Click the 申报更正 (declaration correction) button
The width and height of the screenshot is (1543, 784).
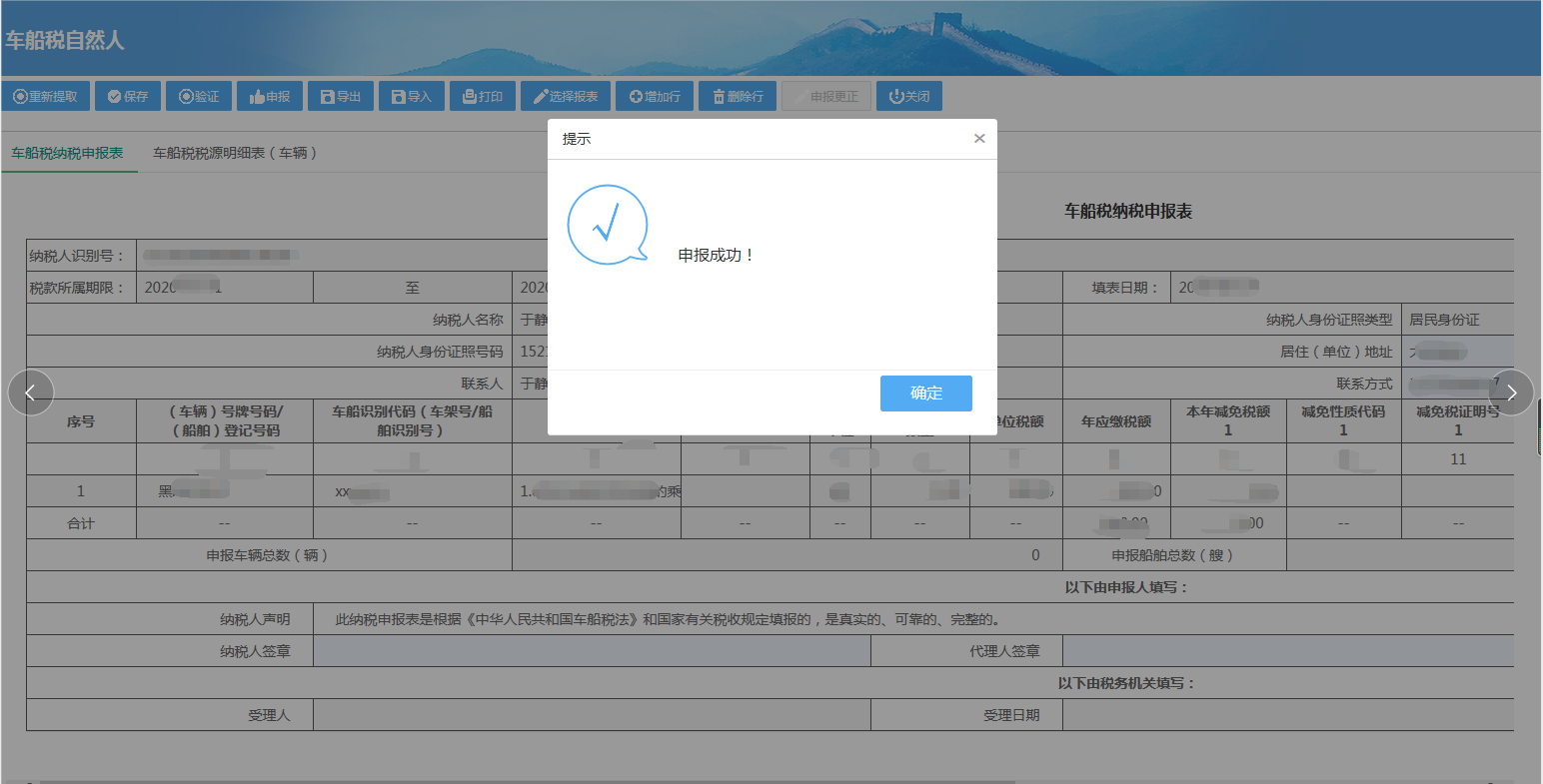[x=826, y=97]
